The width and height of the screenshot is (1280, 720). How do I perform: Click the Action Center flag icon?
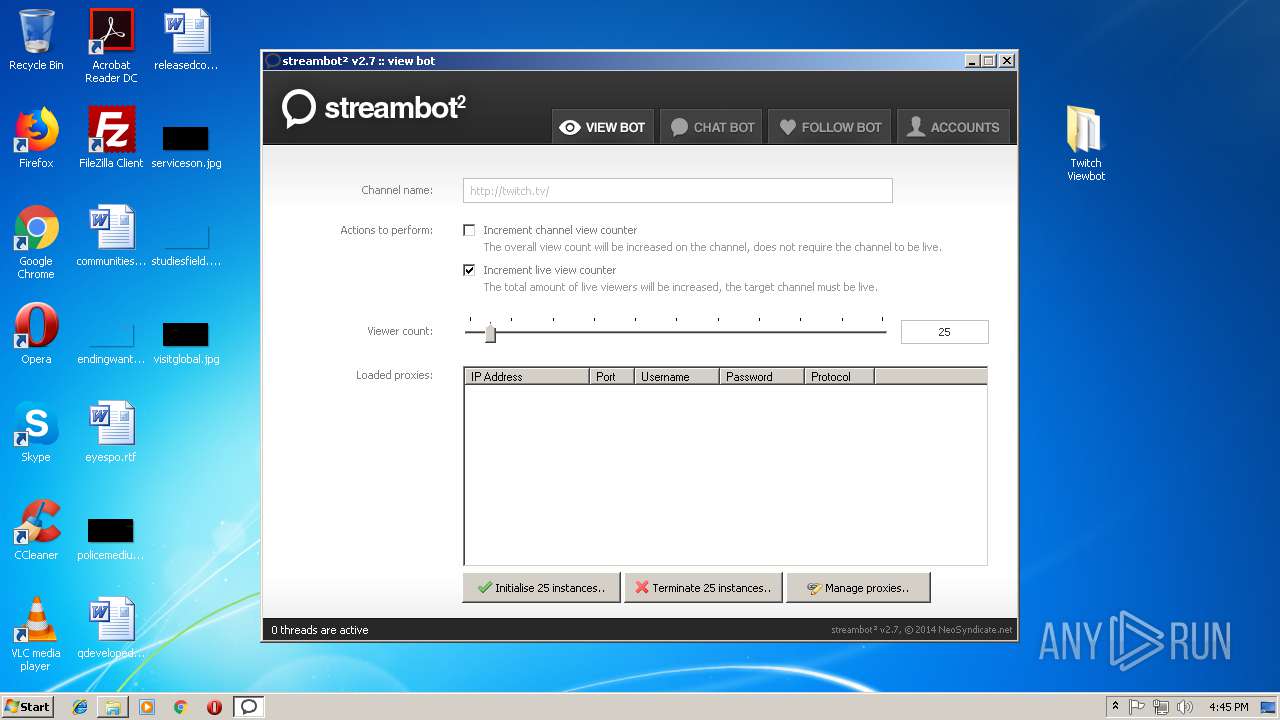pyautogui.click(x=1137, y=707)
